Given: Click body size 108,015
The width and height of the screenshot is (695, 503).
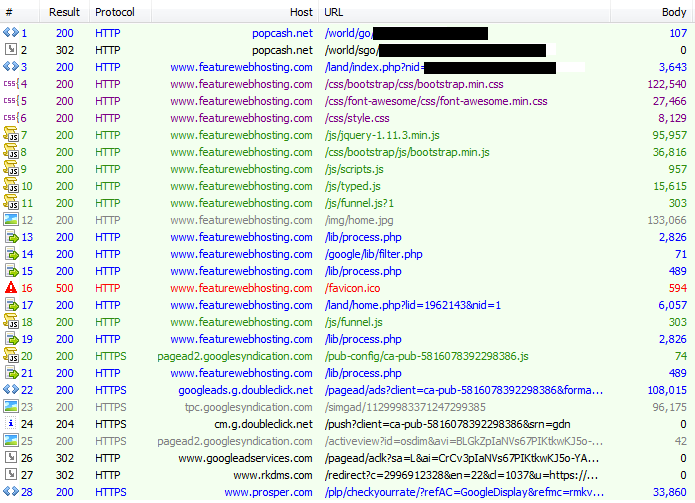Looking at the screenshot, I should (x=667, y=390).
